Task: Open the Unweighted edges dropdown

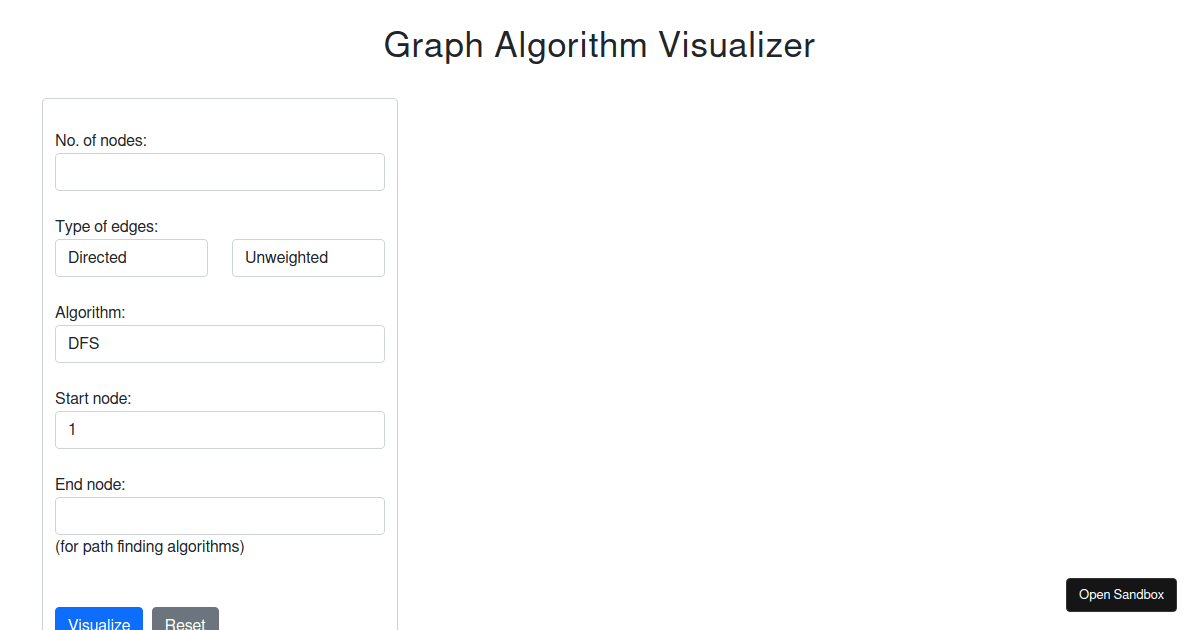Action: (308, 258)
